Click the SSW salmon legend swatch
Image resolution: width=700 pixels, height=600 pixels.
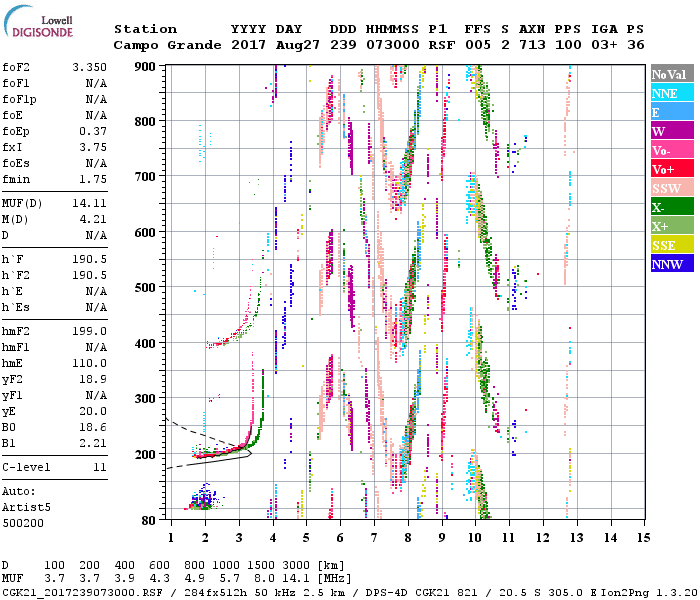click(x=672, y=188)
